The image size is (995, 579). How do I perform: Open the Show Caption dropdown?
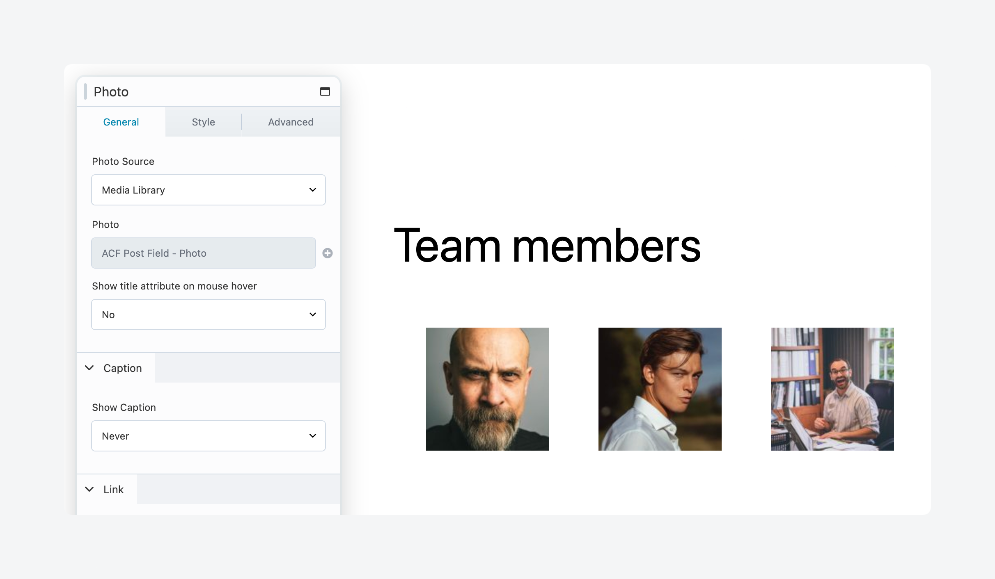[x=208, y=436]
